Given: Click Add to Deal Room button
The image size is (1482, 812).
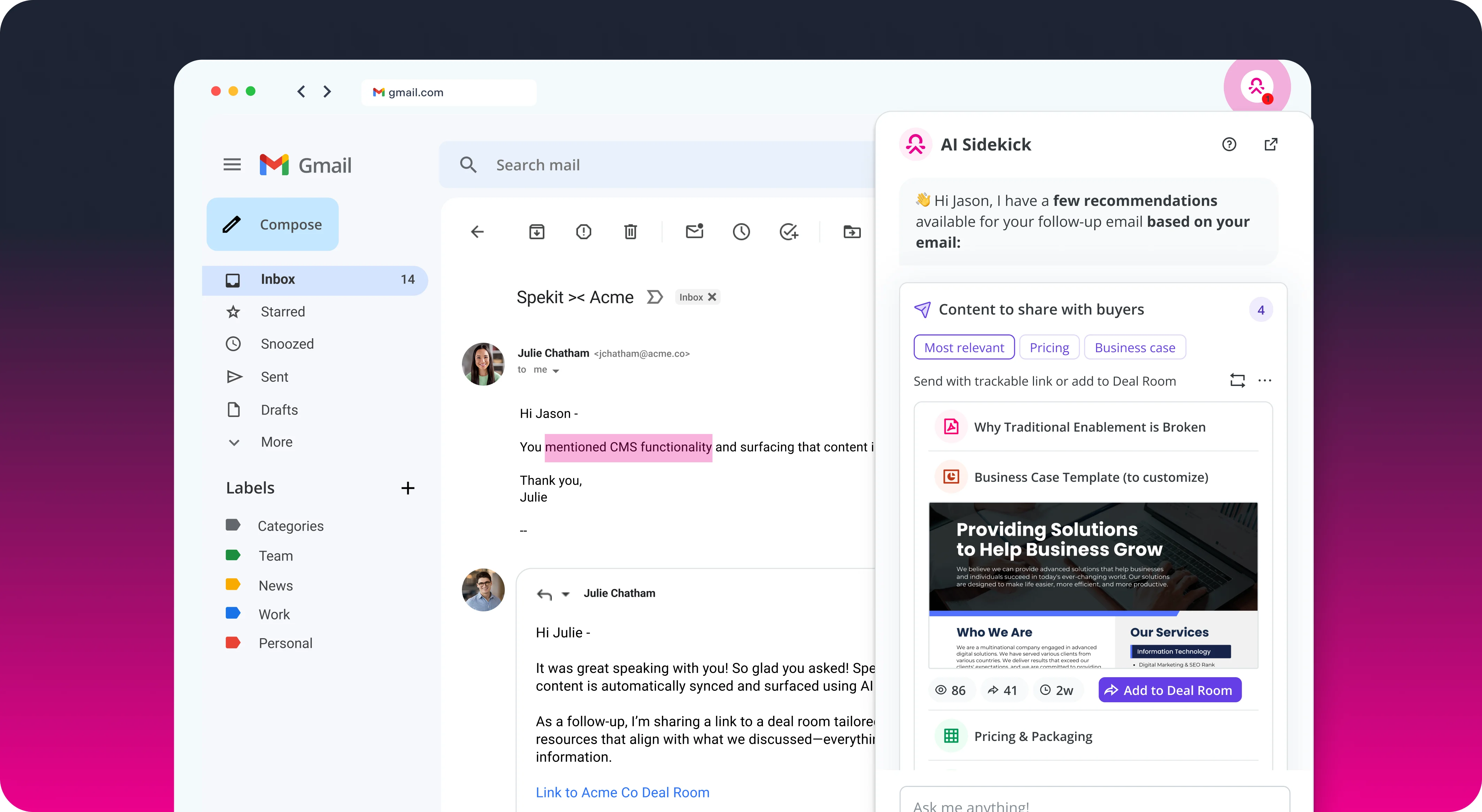Looking at the screenshot, I should (x=1170, y=690).
